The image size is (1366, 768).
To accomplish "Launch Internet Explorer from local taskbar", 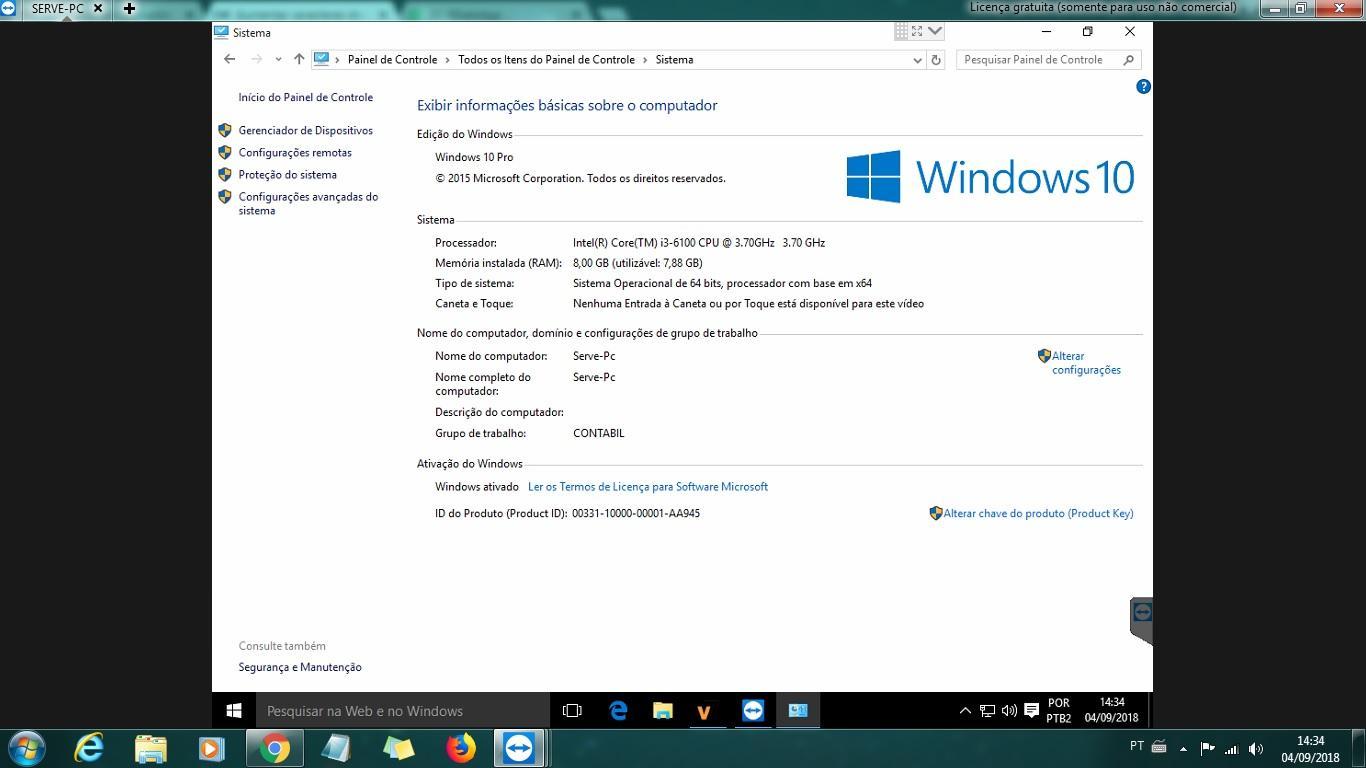I will (x=89, y=748).
